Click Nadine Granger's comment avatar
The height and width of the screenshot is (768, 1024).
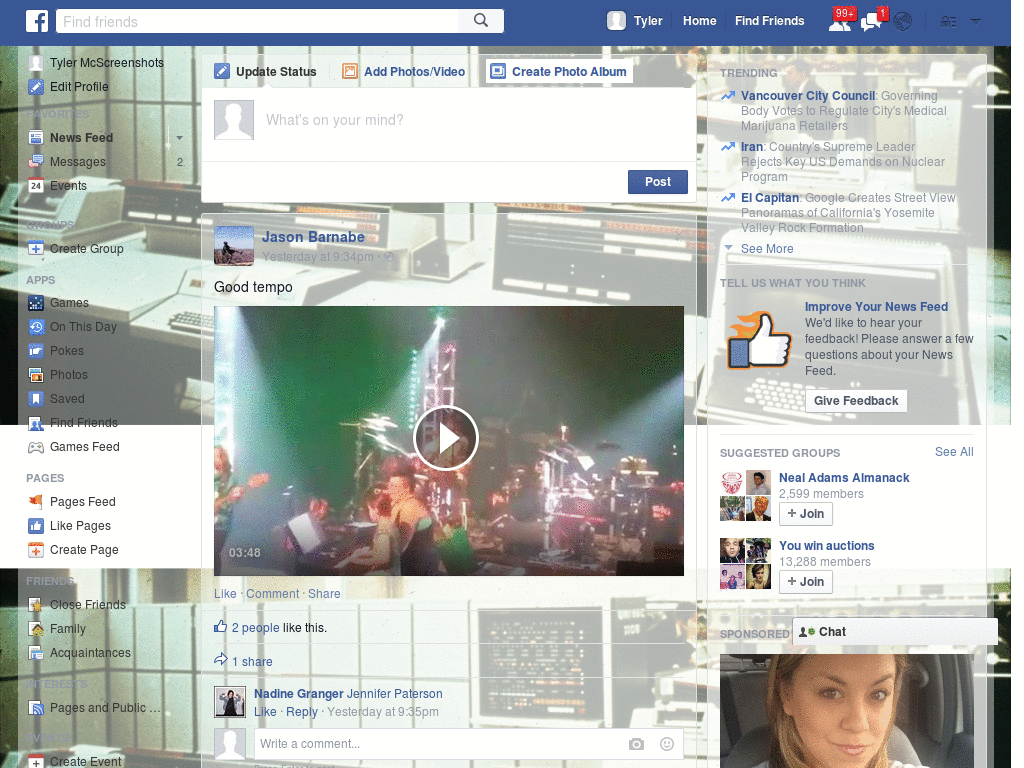(230, 703)
